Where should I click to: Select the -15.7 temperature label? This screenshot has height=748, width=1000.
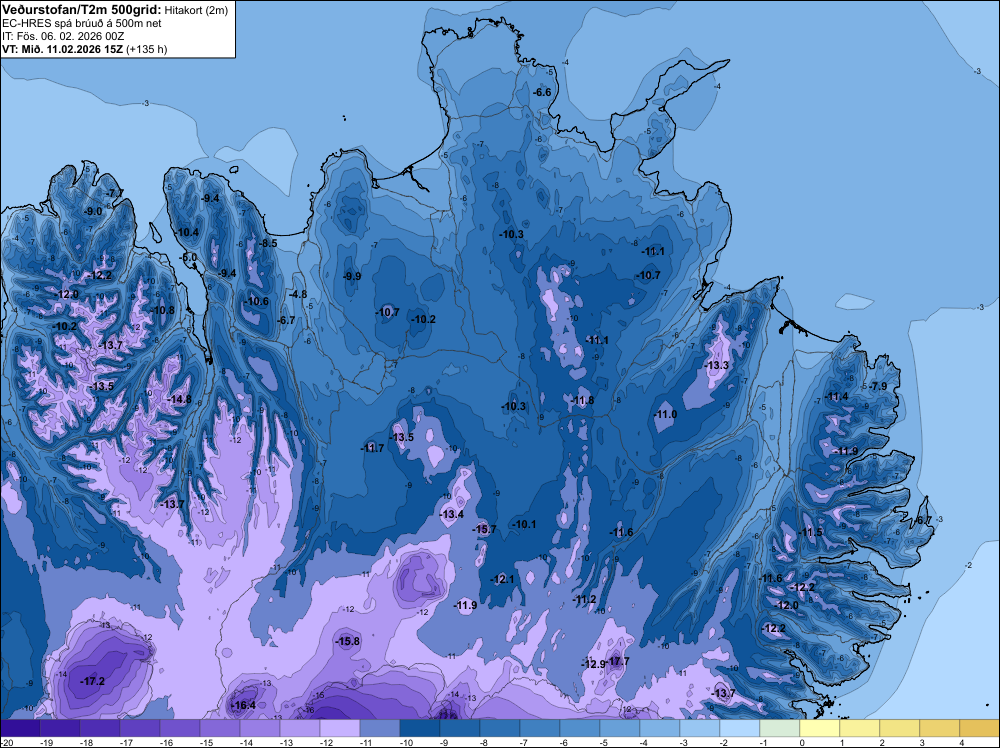tap(484, 529)
